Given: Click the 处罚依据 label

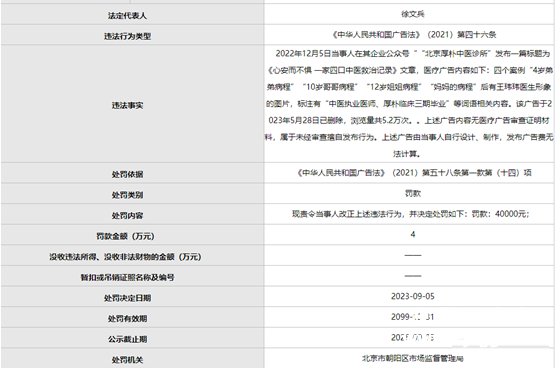Looking at the screenshot, I should (128, 174).
